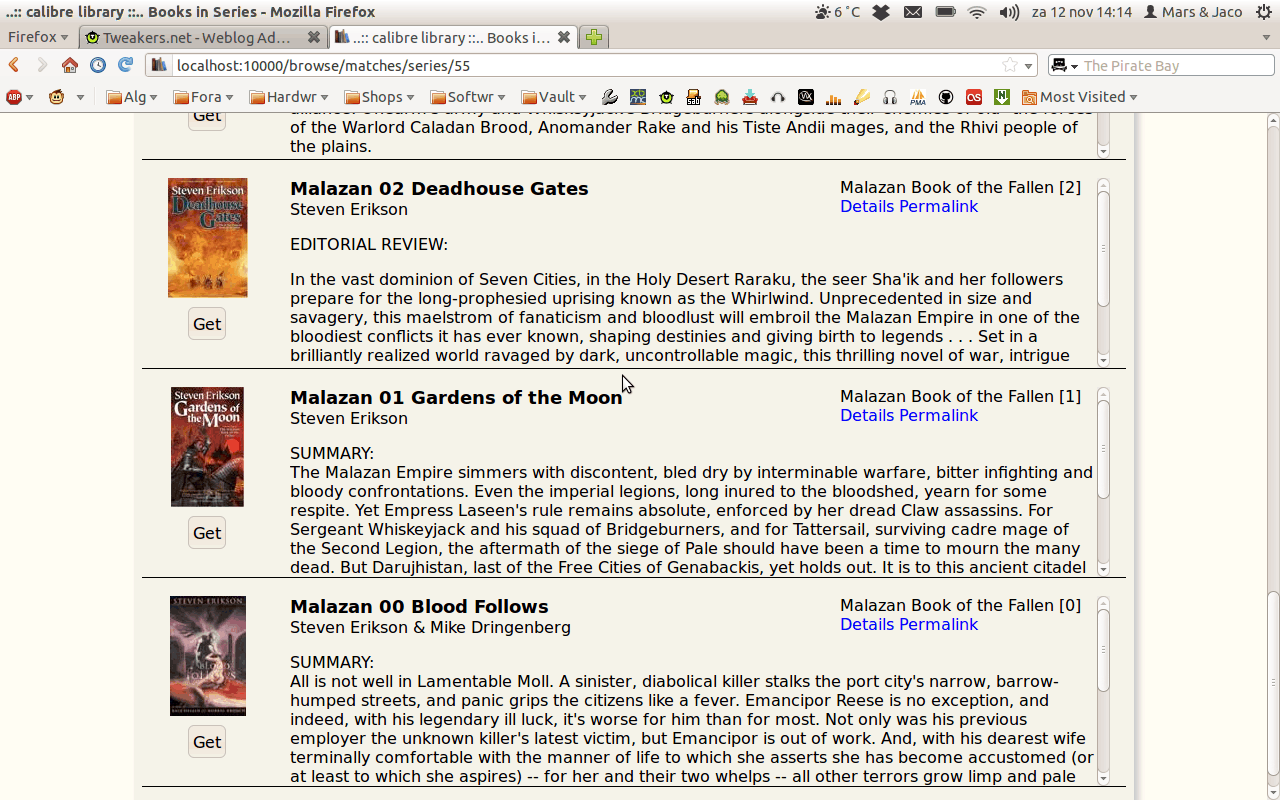Screen dimensions: 1280x800
Task: Open the URL bar history dropdown arrow
Action: pos(1029,66)
